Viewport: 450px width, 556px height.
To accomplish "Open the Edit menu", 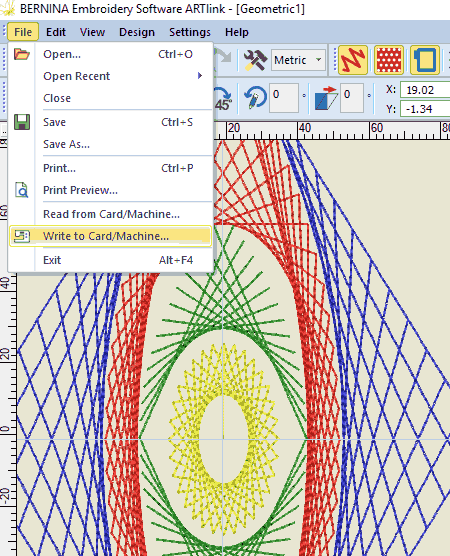I will click(56, 32).
